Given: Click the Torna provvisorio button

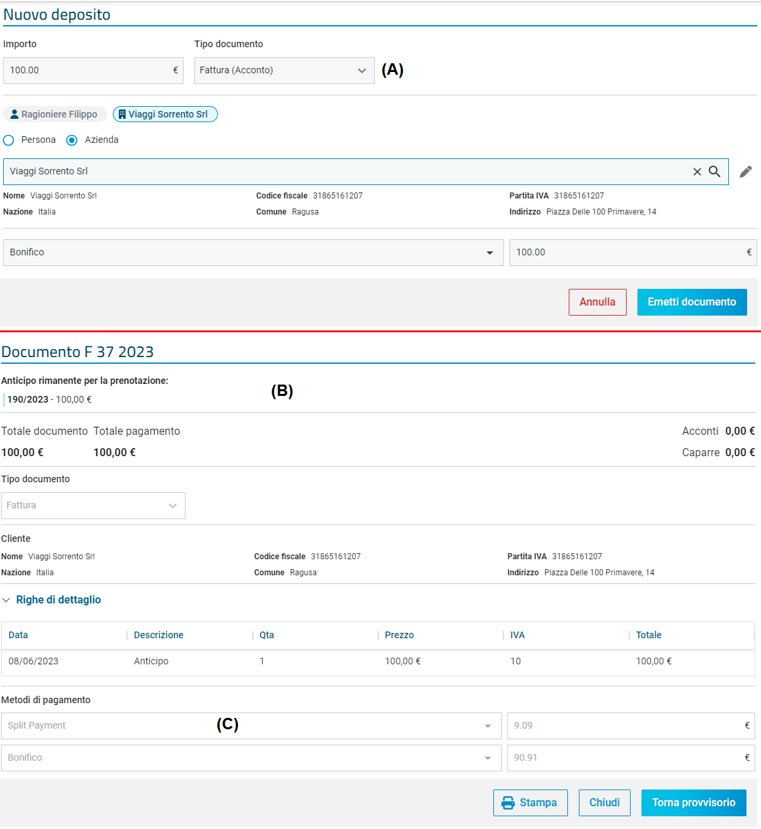Looking at the screenshot, I should click(693, 803).
